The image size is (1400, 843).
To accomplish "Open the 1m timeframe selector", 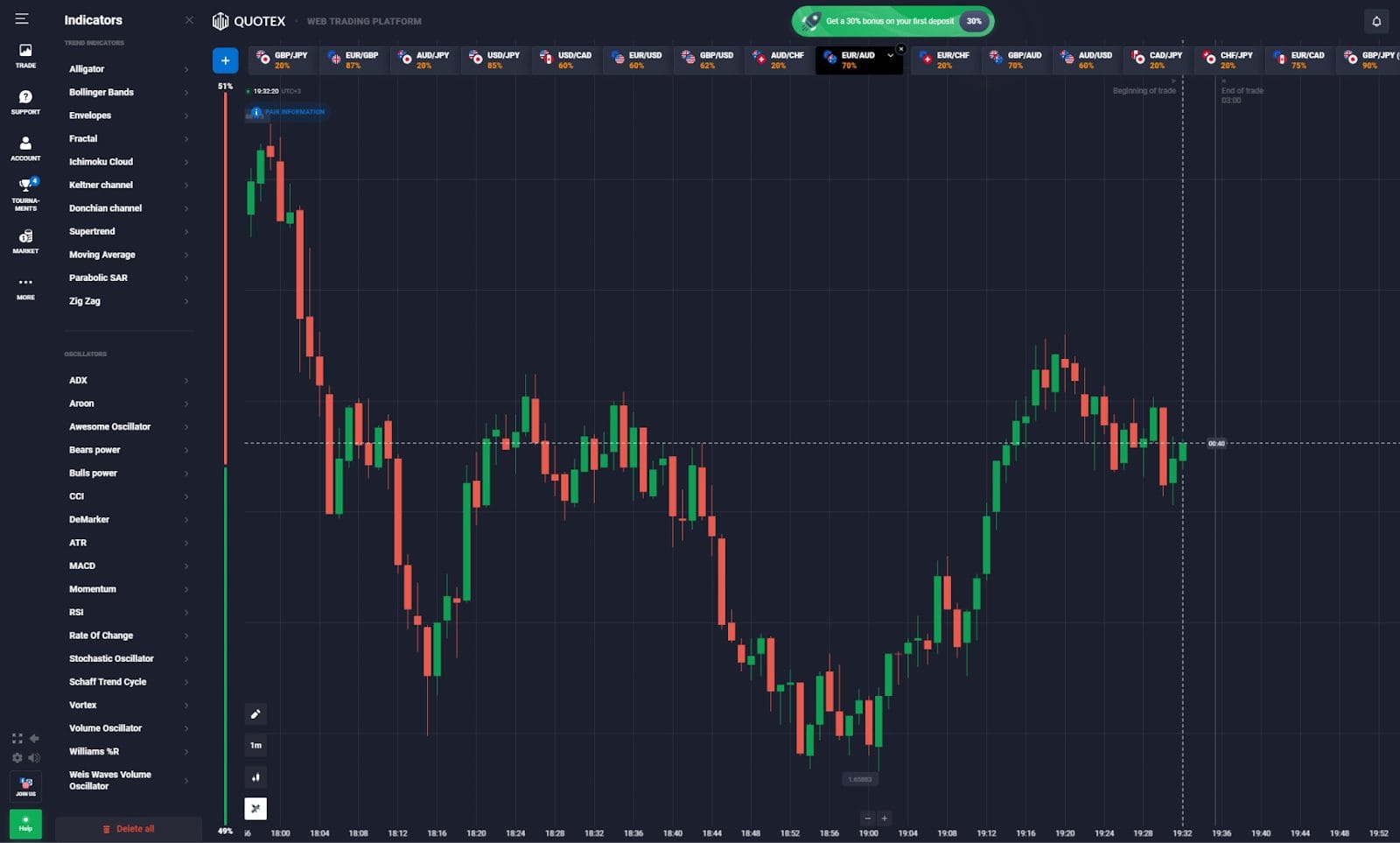I will [x=255, y=746].
